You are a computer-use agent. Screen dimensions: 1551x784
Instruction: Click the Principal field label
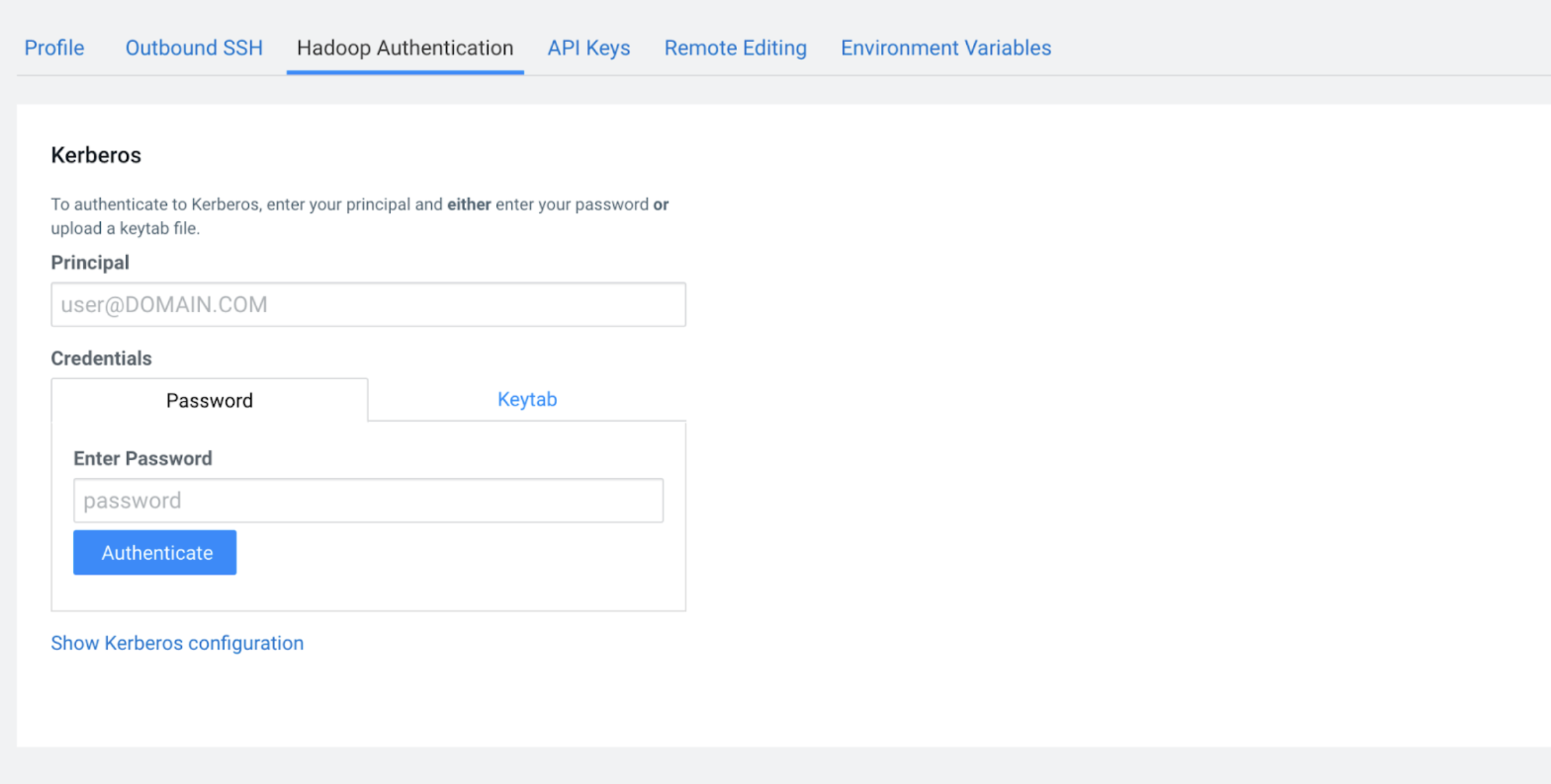click(90, 262)
